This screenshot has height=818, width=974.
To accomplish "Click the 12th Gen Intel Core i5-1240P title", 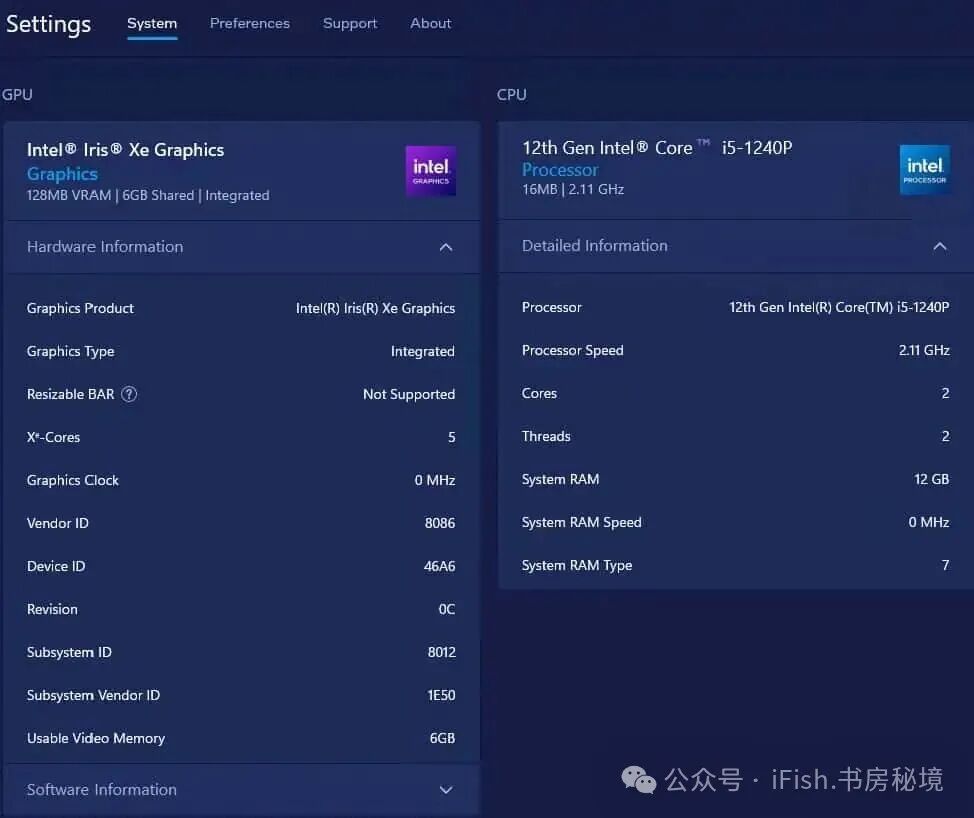I will [x=657, y=148].
